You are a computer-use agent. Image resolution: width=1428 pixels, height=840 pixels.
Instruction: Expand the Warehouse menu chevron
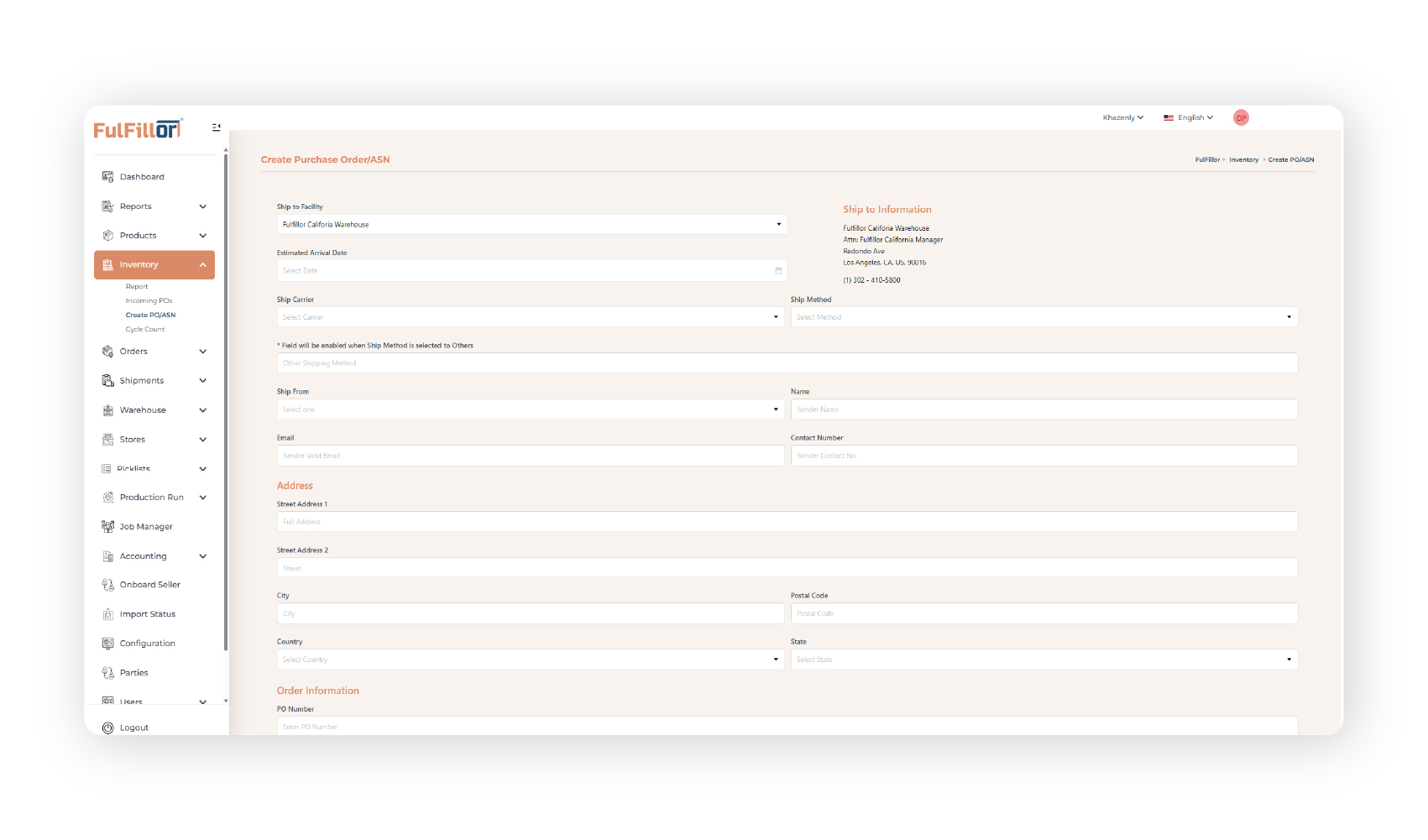click(202, 410)
